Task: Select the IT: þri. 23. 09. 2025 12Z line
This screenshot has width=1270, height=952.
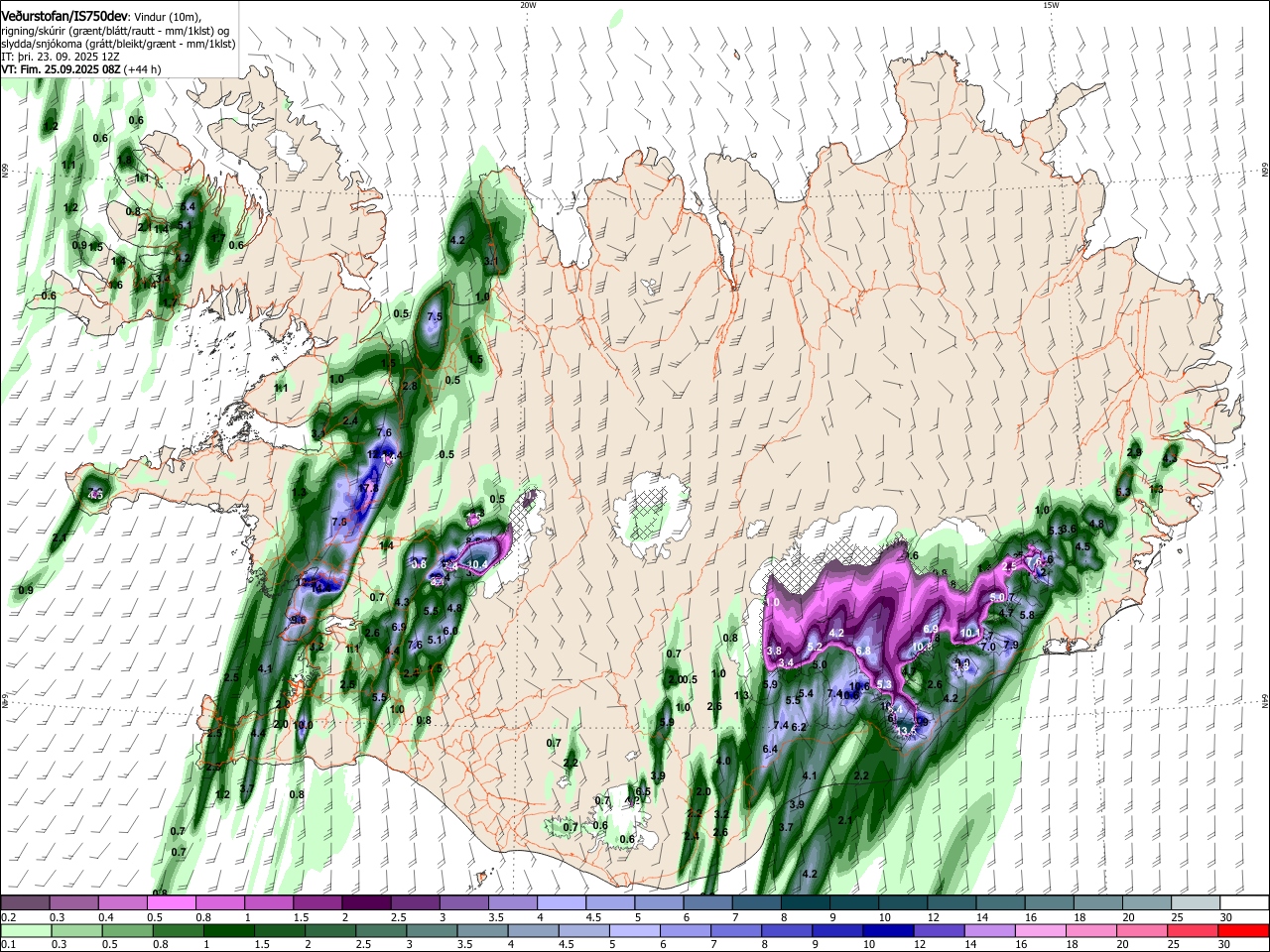Action: [x=59, y=57]
